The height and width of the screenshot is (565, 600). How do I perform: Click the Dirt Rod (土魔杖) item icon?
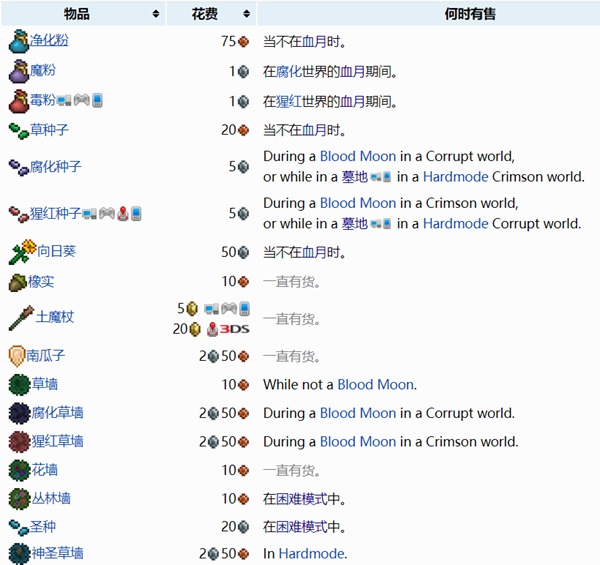tap(21, 318)
